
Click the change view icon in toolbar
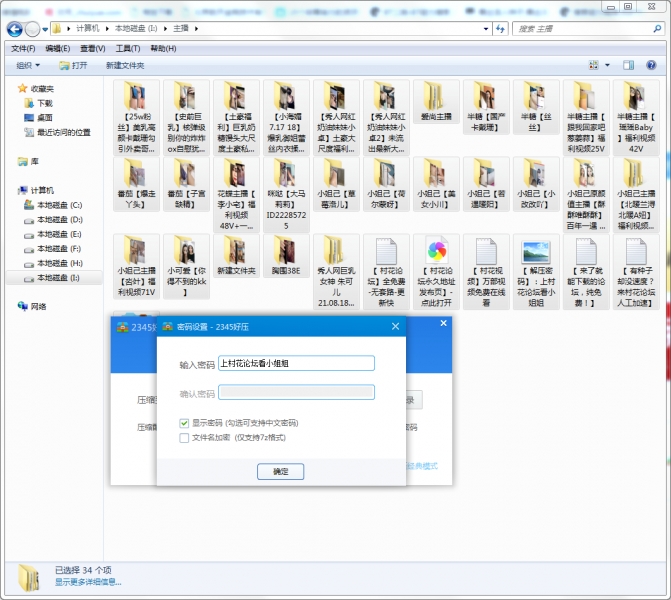(594, 65)
